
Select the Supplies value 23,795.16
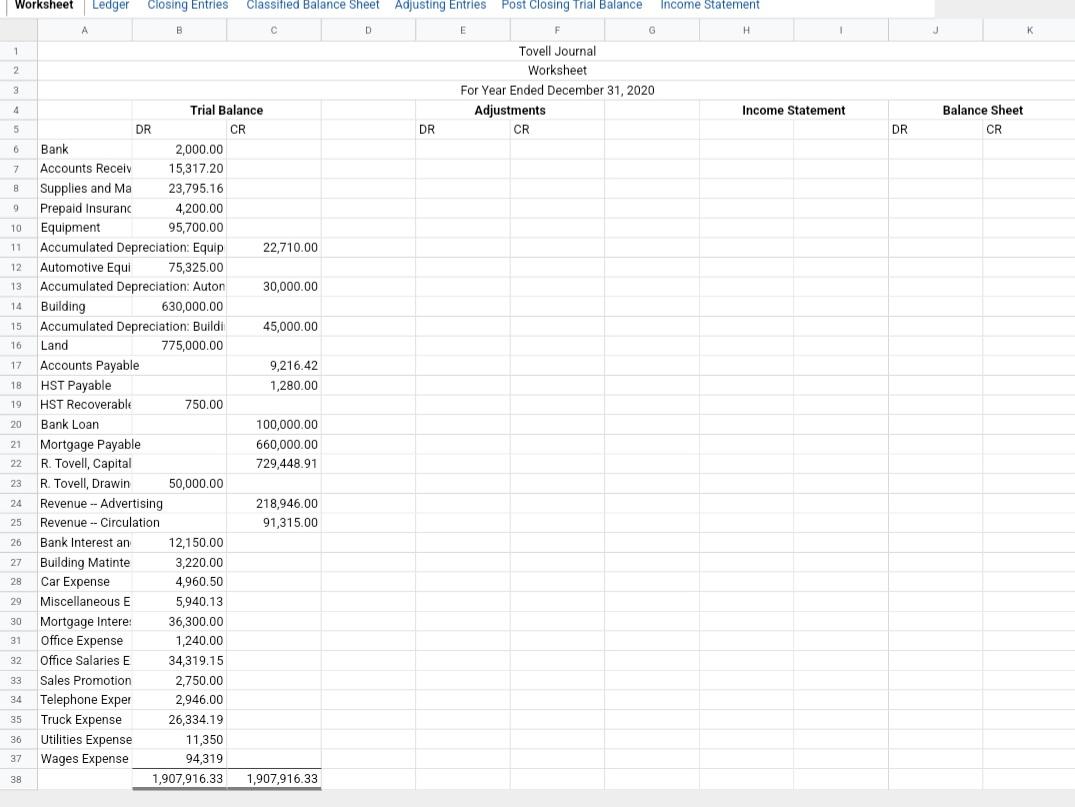pyautogui.click(x=180, y=189)
